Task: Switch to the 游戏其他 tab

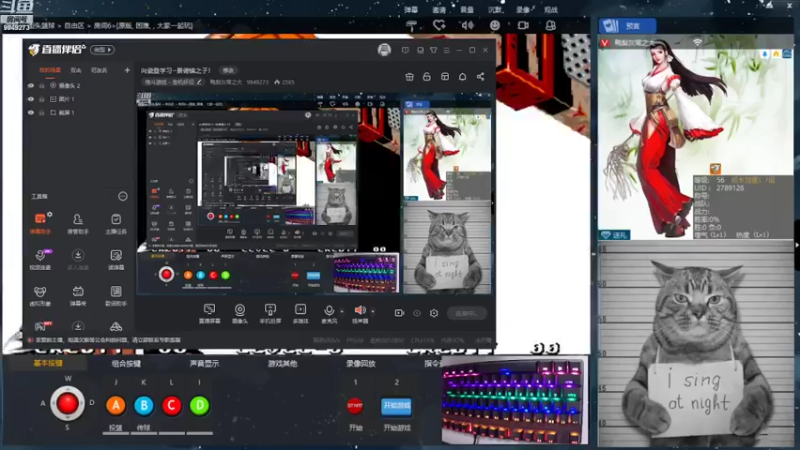Action: click(282, 363)
